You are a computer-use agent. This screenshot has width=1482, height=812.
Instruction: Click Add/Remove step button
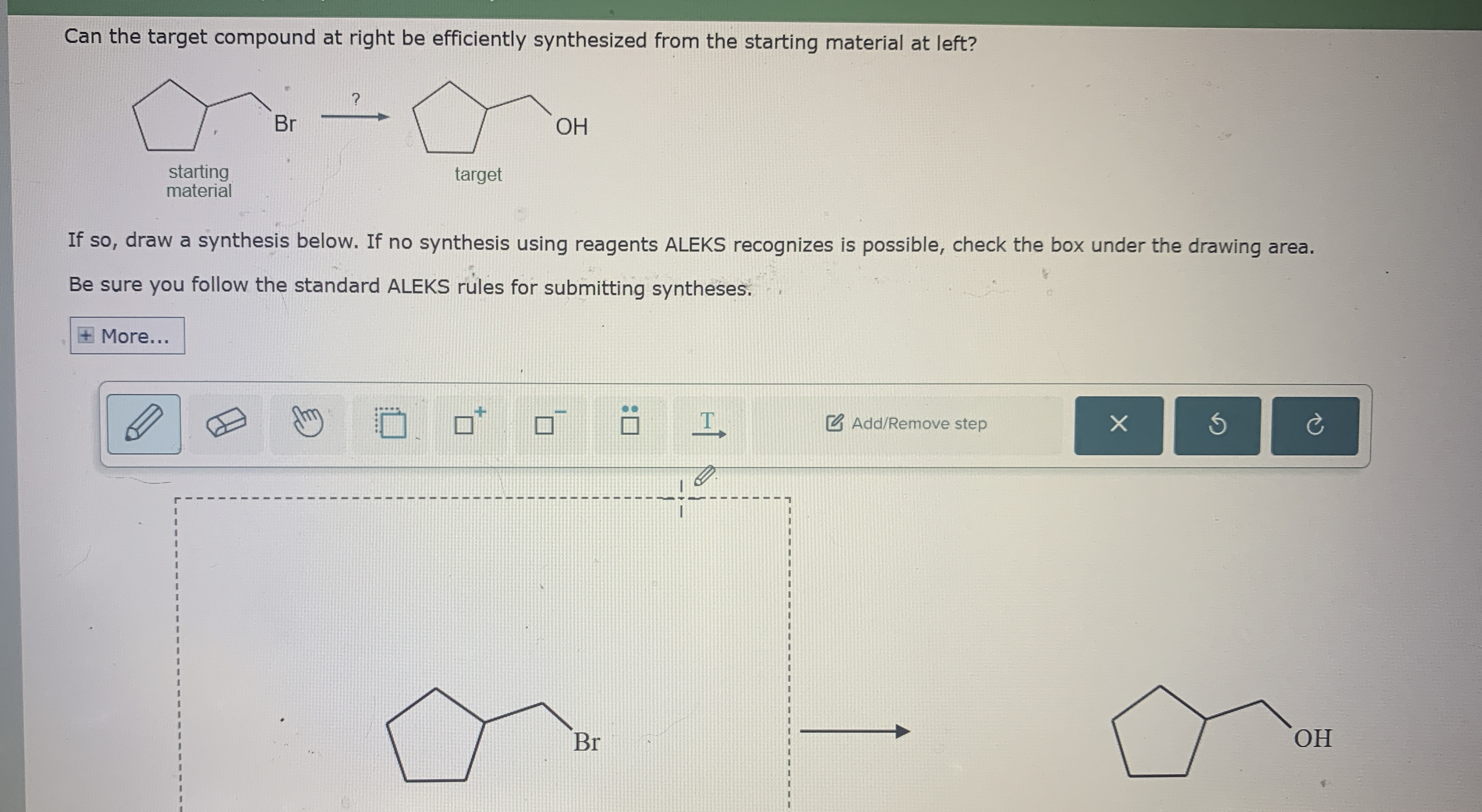pyautogui.click(x=907, y=424)
